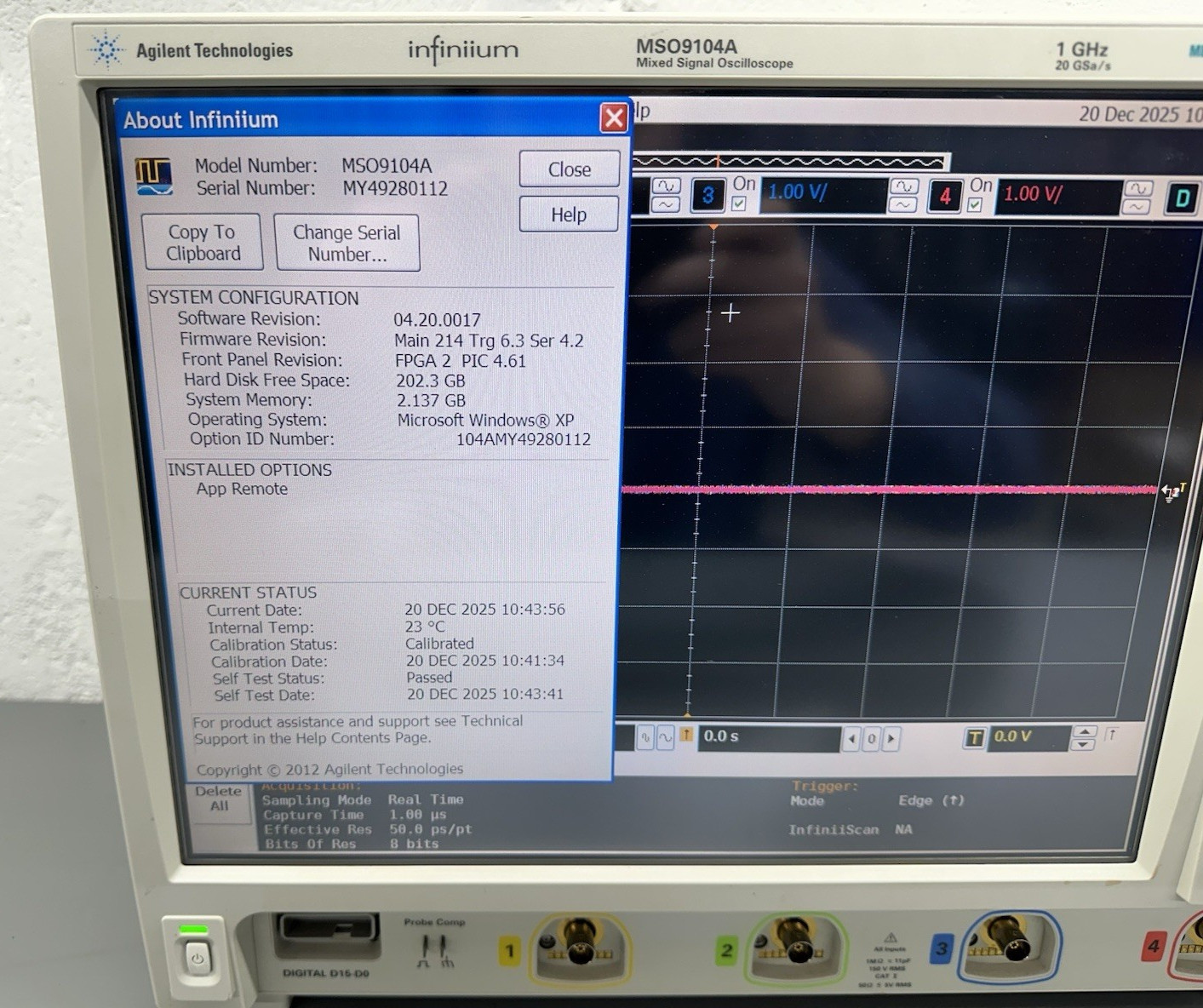Increase trigger level with the up stepper arrow
Viewport: 1203px width, 1008px height.
[1084, 732]
